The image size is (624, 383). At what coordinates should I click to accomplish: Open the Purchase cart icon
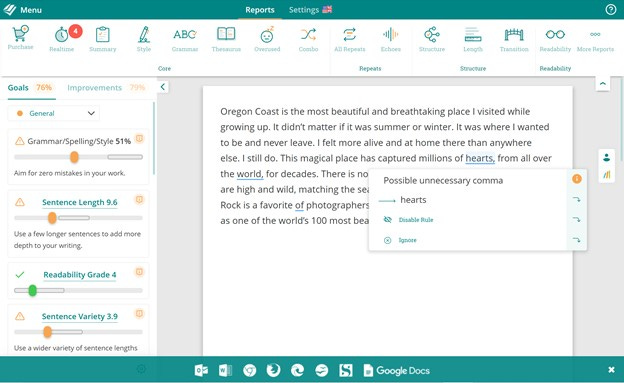(x=20, y=38)
